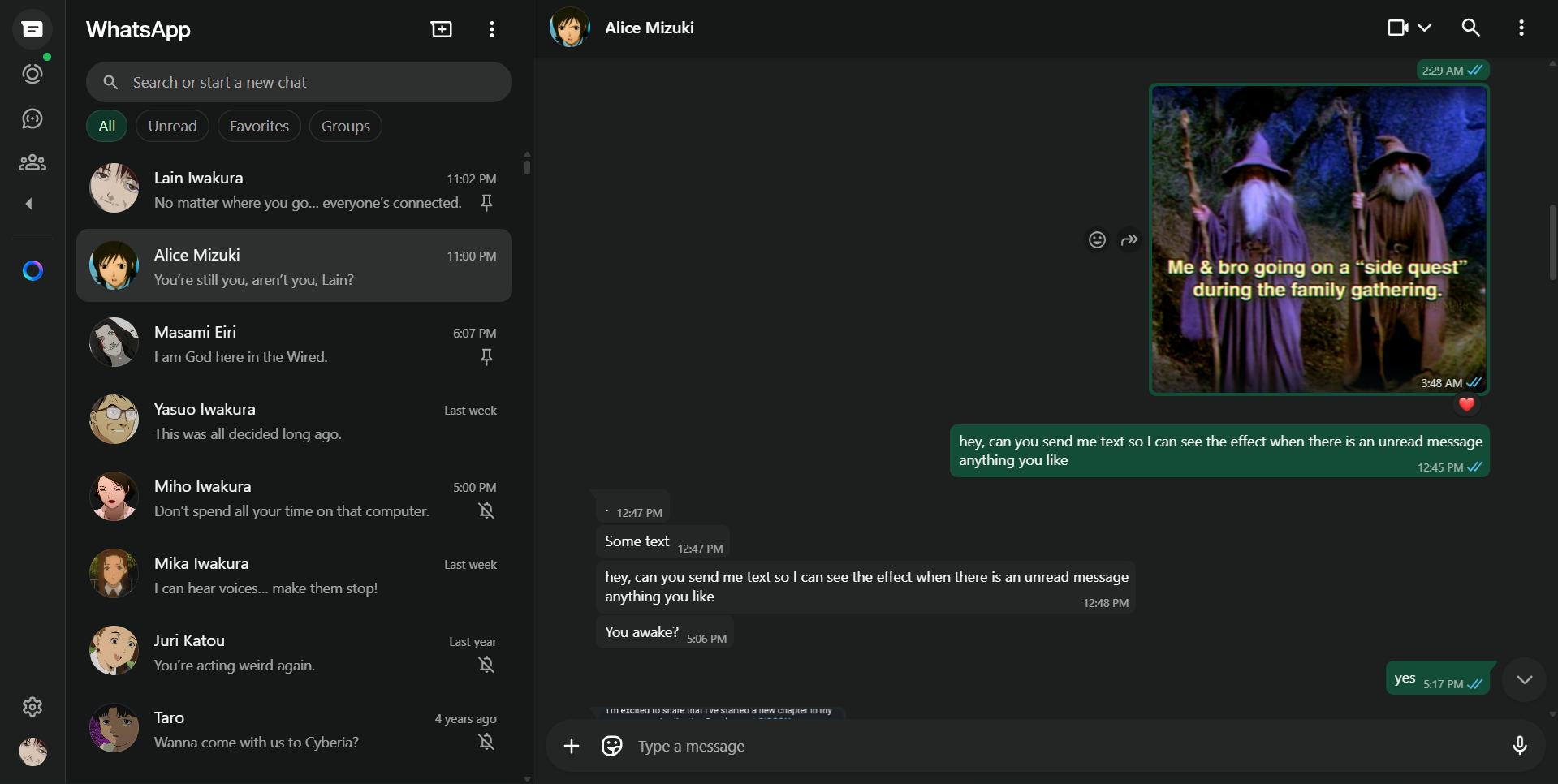The width and height of the screenshot is (1558, 784).
Task: Click Lain Iwakura's avatar in the chat list
Action: (x=114, y=187)
